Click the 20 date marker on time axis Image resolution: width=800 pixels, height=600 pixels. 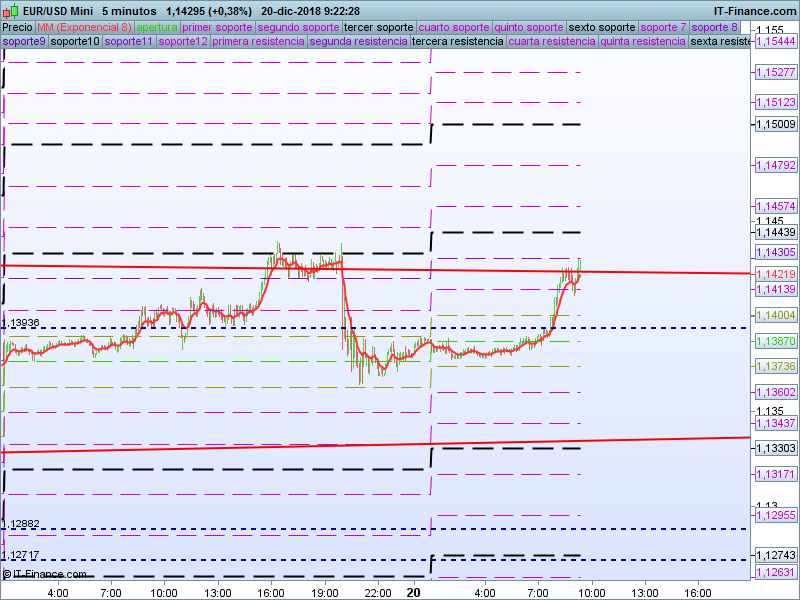tap(413, 592)
